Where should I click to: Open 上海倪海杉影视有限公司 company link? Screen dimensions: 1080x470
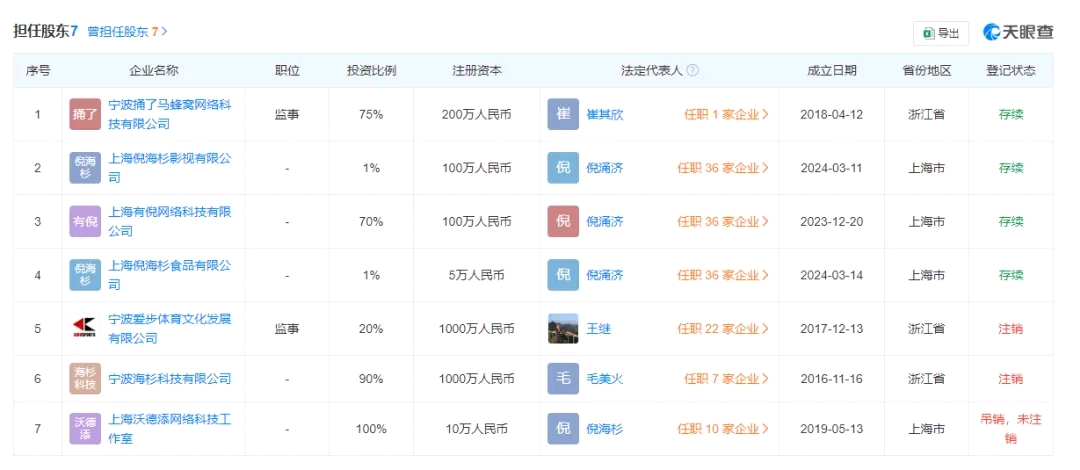tap(169, 167)
